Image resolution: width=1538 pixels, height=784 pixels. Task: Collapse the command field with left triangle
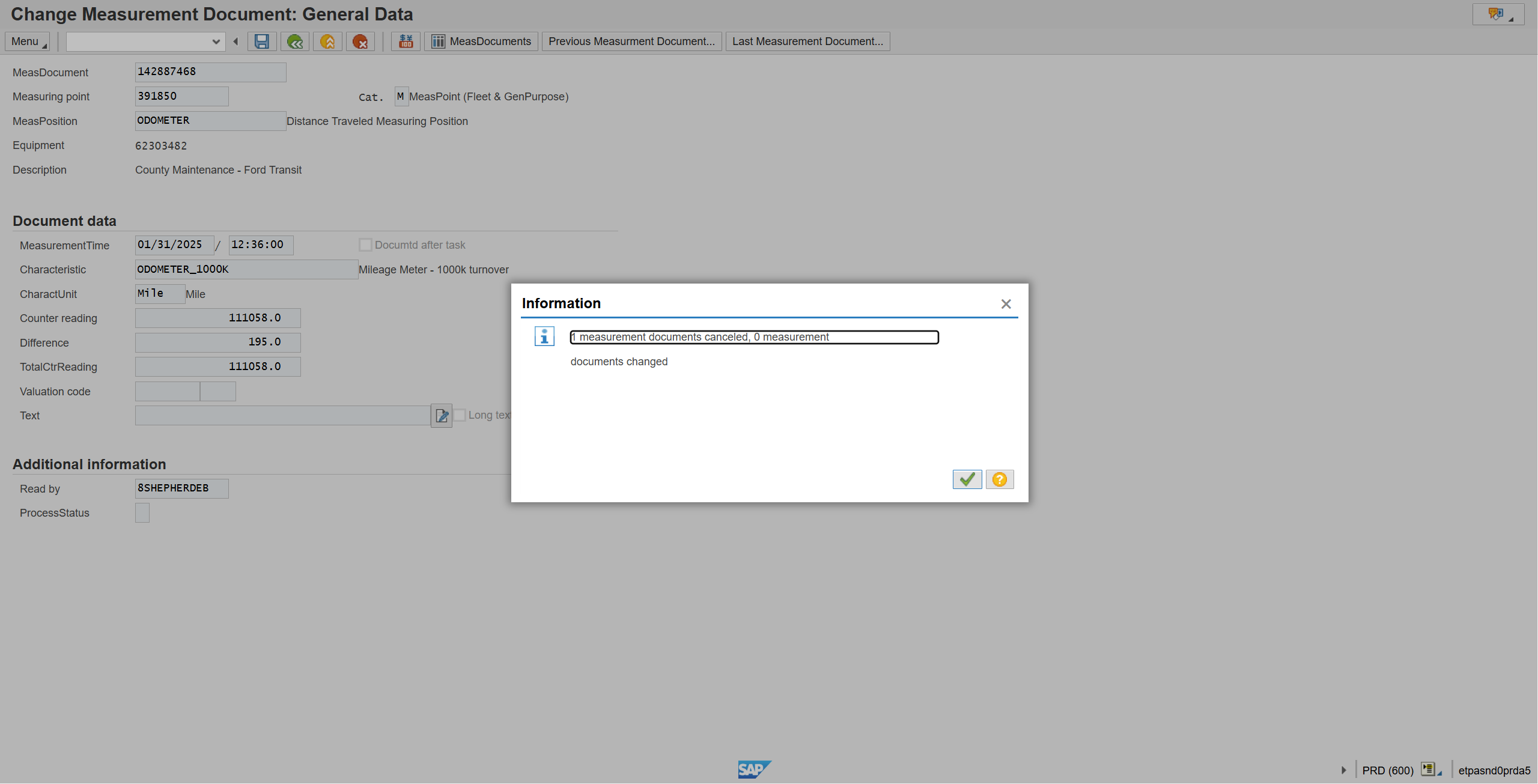(236, 41)
